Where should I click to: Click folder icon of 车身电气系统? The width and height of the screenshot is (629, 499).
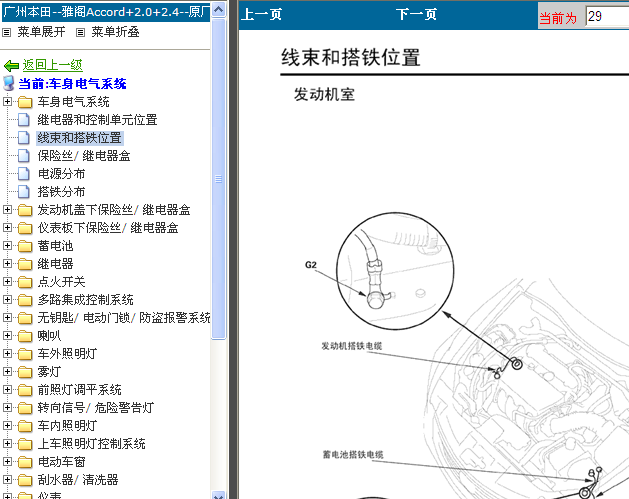pyautogui.click(x=25, y=102)
